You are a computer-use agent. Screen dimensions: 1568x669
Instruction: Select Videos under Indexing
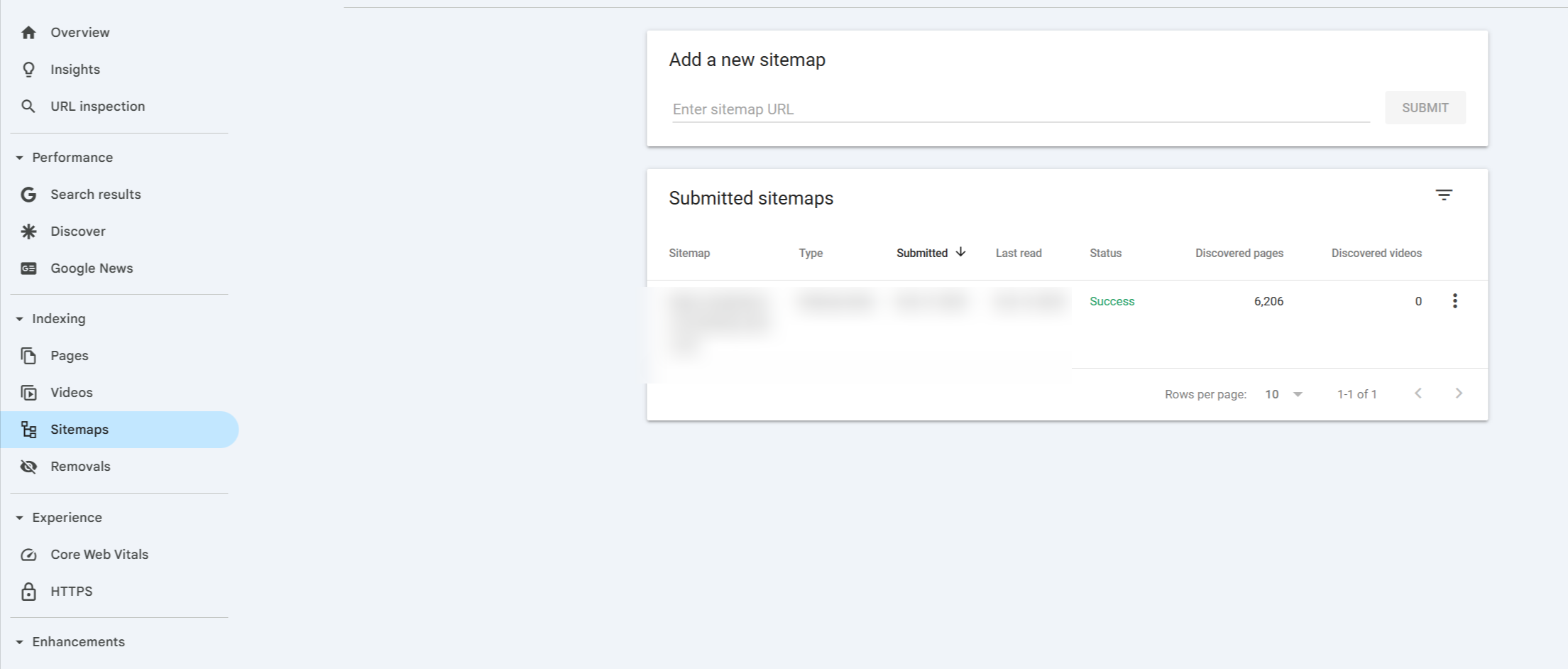click(71, 392)
